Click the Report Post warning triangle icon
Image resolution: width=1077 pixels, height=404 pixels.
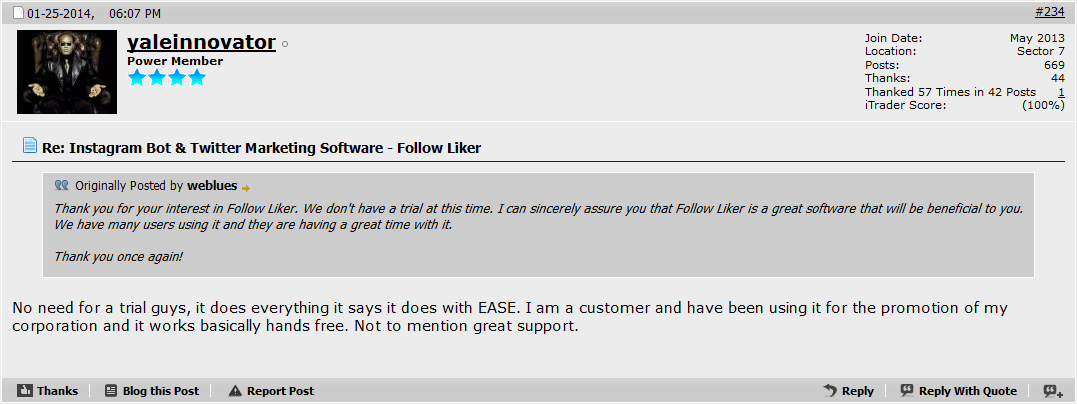(236, 391)
